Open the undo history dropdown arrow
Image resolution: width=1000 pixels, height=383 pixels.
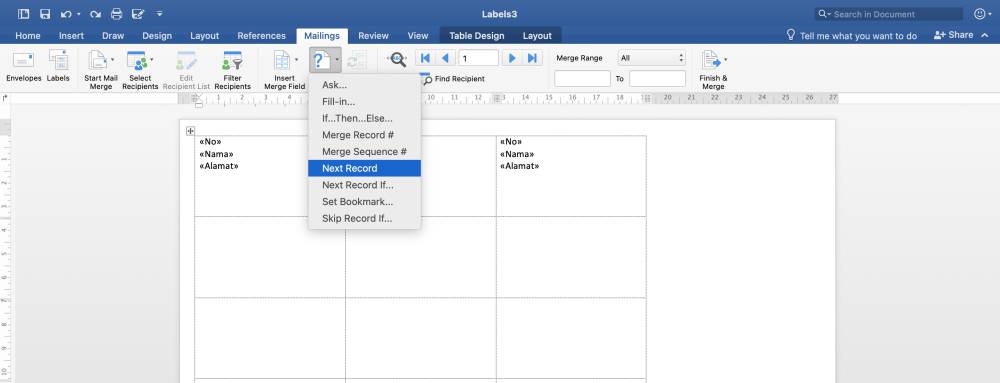tap(78, 13)
